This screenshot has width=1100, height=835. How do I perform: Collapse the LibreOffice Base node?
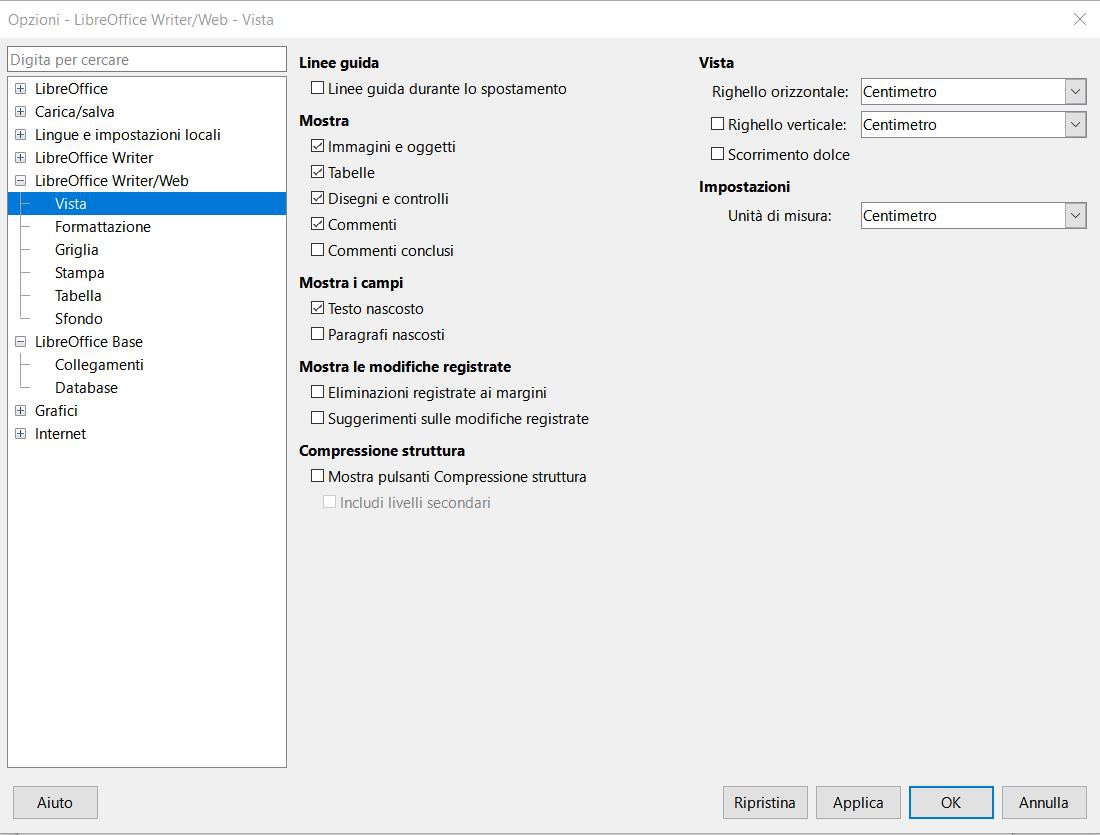pyautogui.click(x=20, y=342)
